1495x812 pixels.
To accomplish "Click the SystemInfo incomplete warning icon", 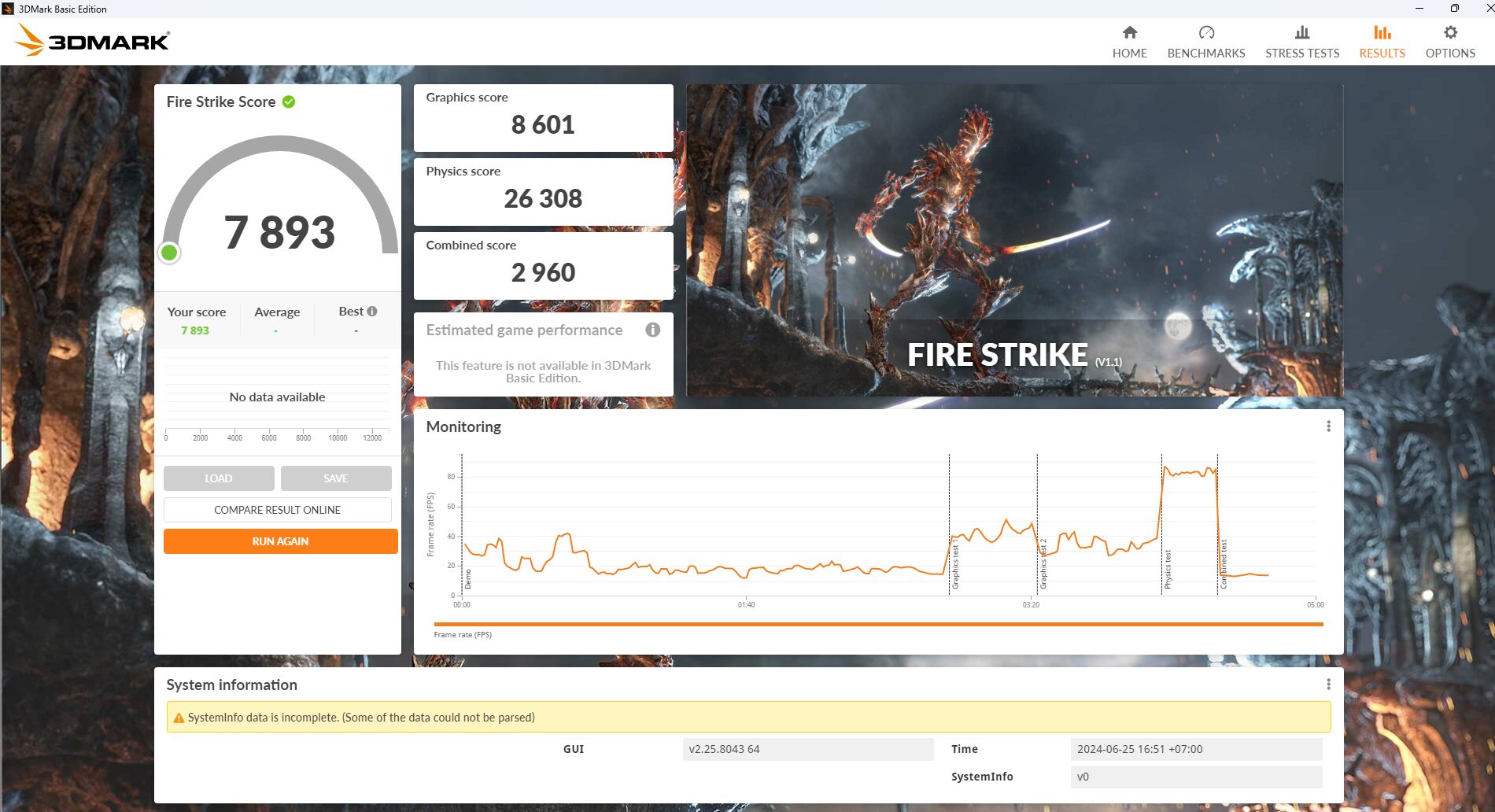I will pyautogui.click(x=179, y=718).
